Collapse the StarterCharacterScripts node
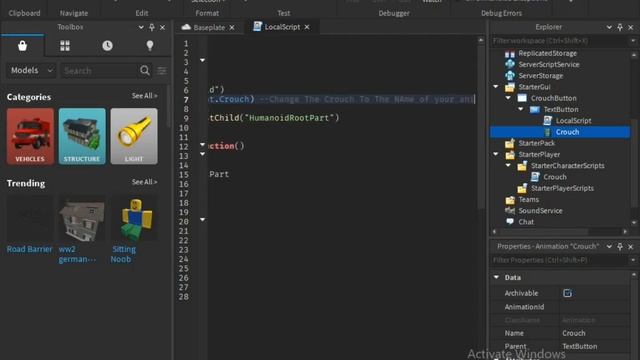The width and height of the screenshot is (640, 360). click(508, 165)
